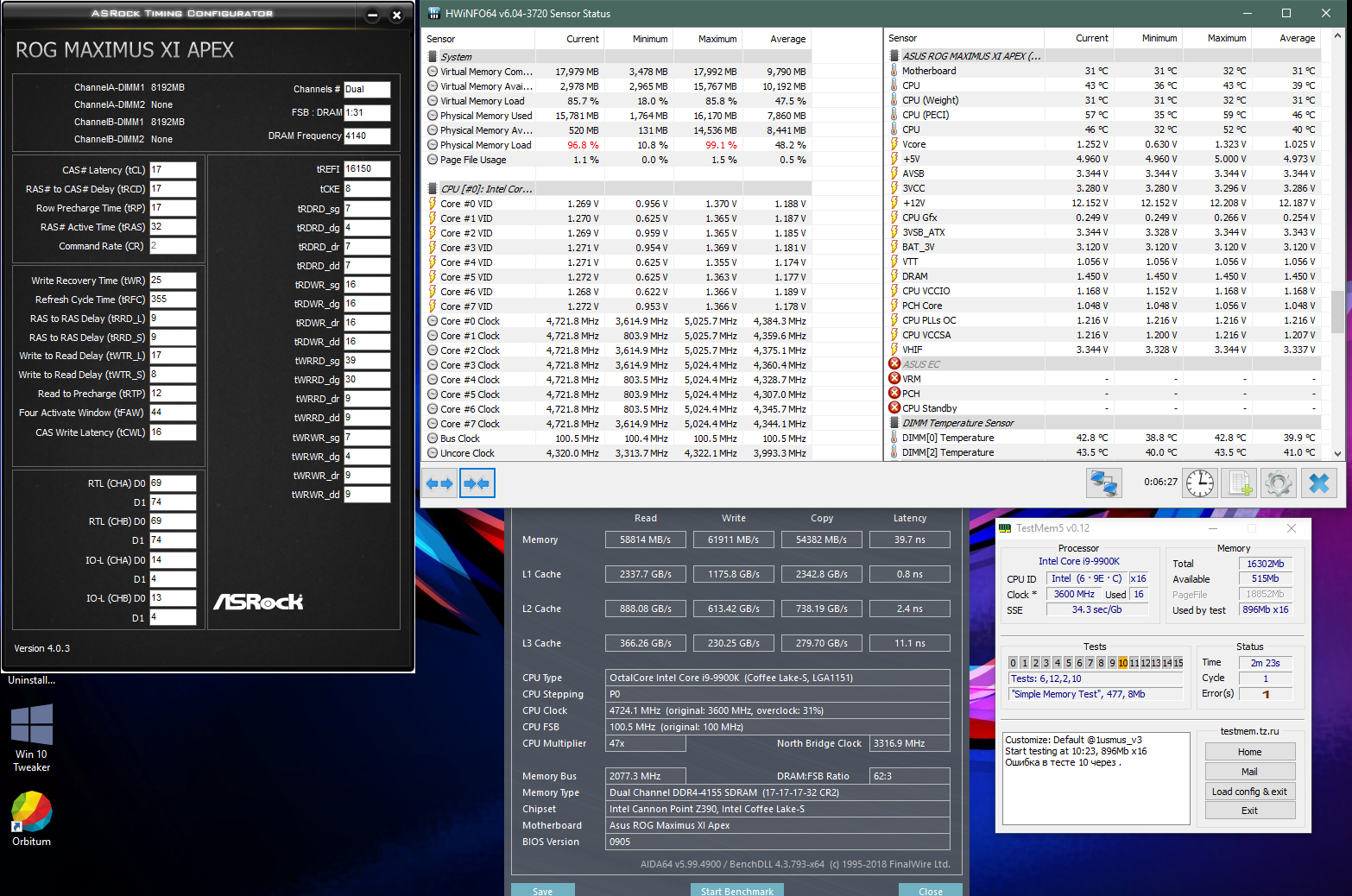The image size is (1352, 896).
Task: Select the CPU Standby sensor row
Action: pos(1103,408)
